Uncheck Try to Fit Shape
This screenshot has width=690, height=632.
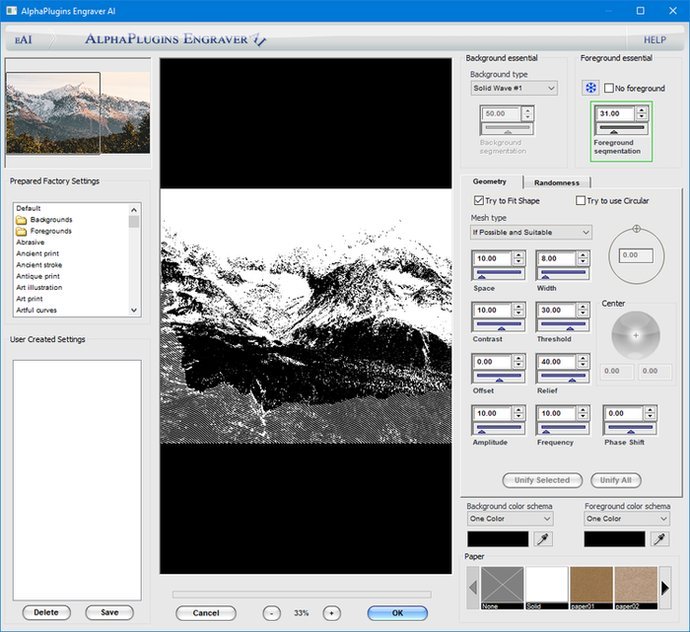click(x=478, y=201)
